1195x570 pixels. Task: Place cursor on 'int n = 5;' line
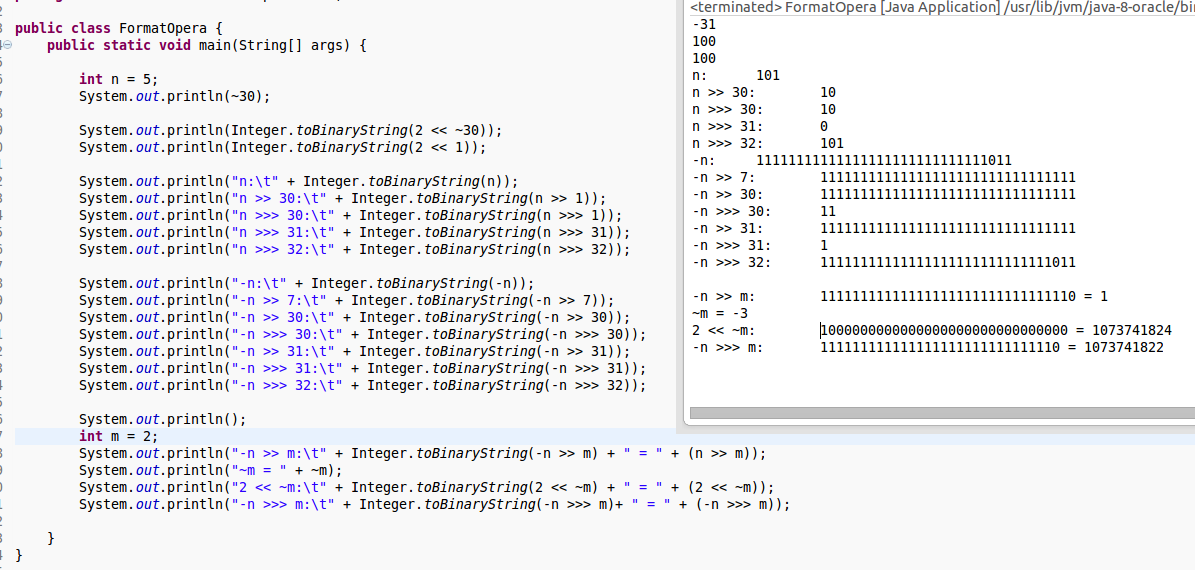click(x=118, y=80)
